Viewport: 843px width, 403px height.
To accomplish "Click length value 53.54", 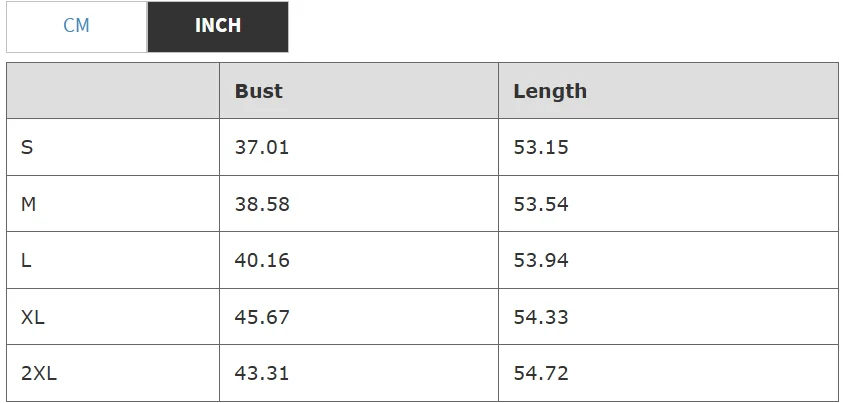I will tap(541, 204).
